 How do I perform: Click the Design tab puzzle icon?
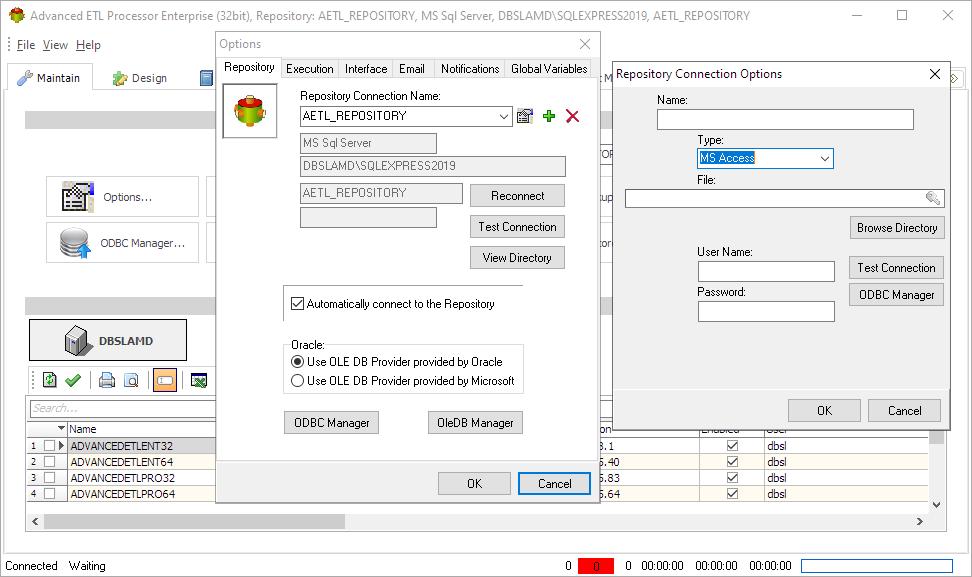(120, 78)
